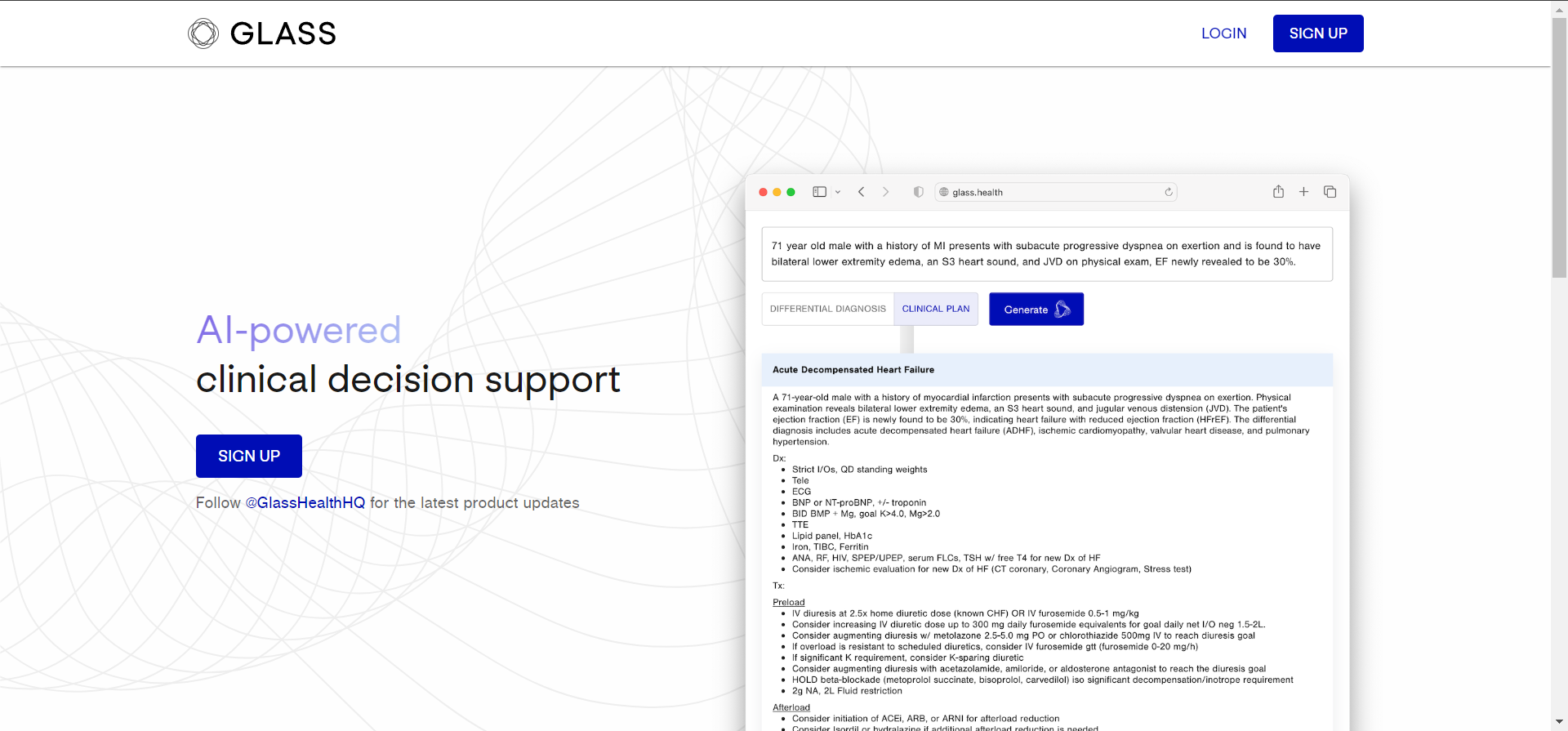Click the glass.health address bar
The image size is (1568, 731).
pos(1055,192)
